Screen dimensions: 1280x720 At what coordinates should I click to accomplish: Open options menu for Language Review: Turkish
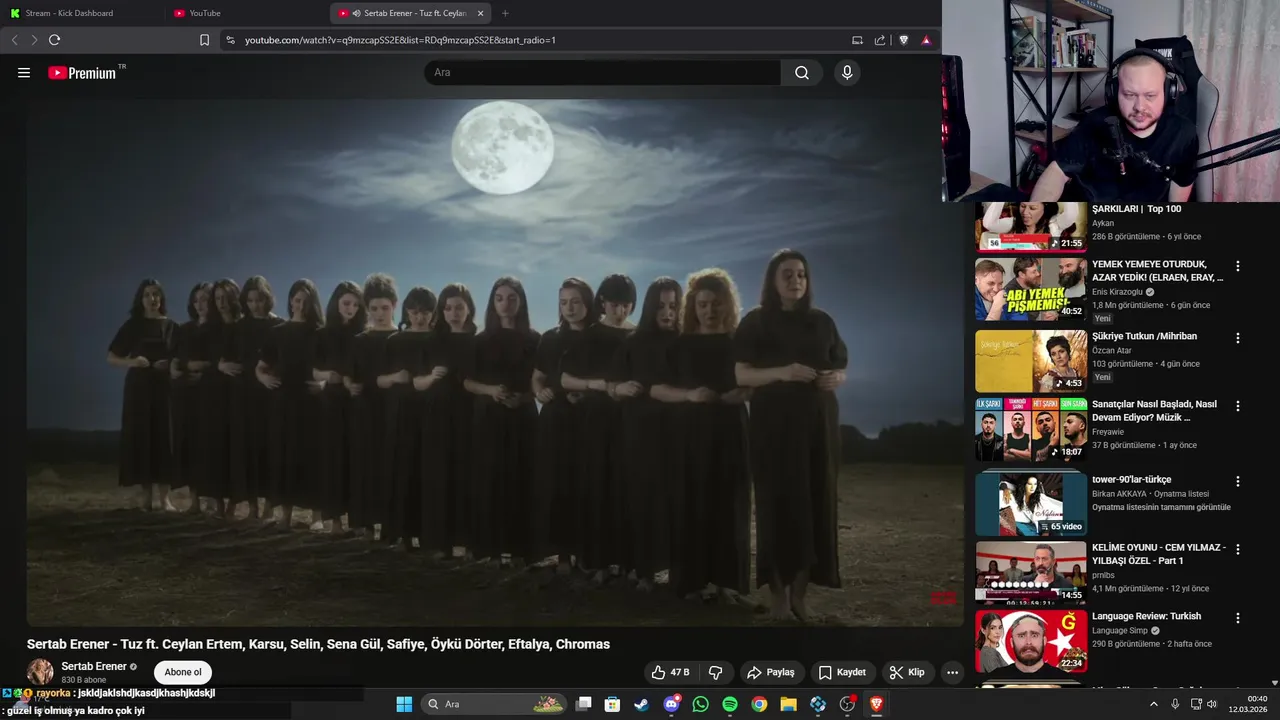tap(1238, 618)
